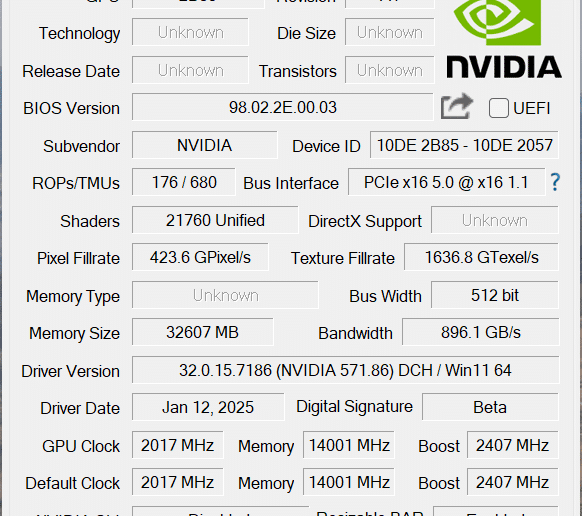This screenshot has height=516, width=582.
Task: Click the Texture Fillrate 1636.8 GTexel/s field
Action: coord(481,257)
